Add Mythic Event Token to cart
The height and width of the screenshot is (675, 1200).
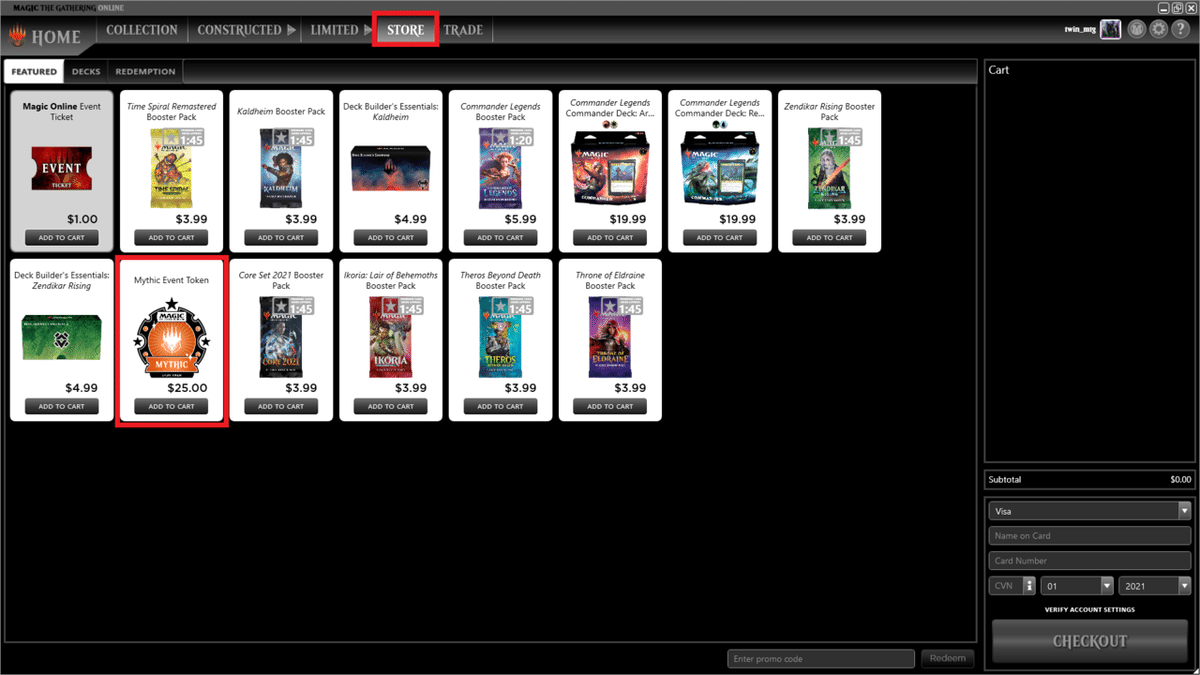coord(172,407)
